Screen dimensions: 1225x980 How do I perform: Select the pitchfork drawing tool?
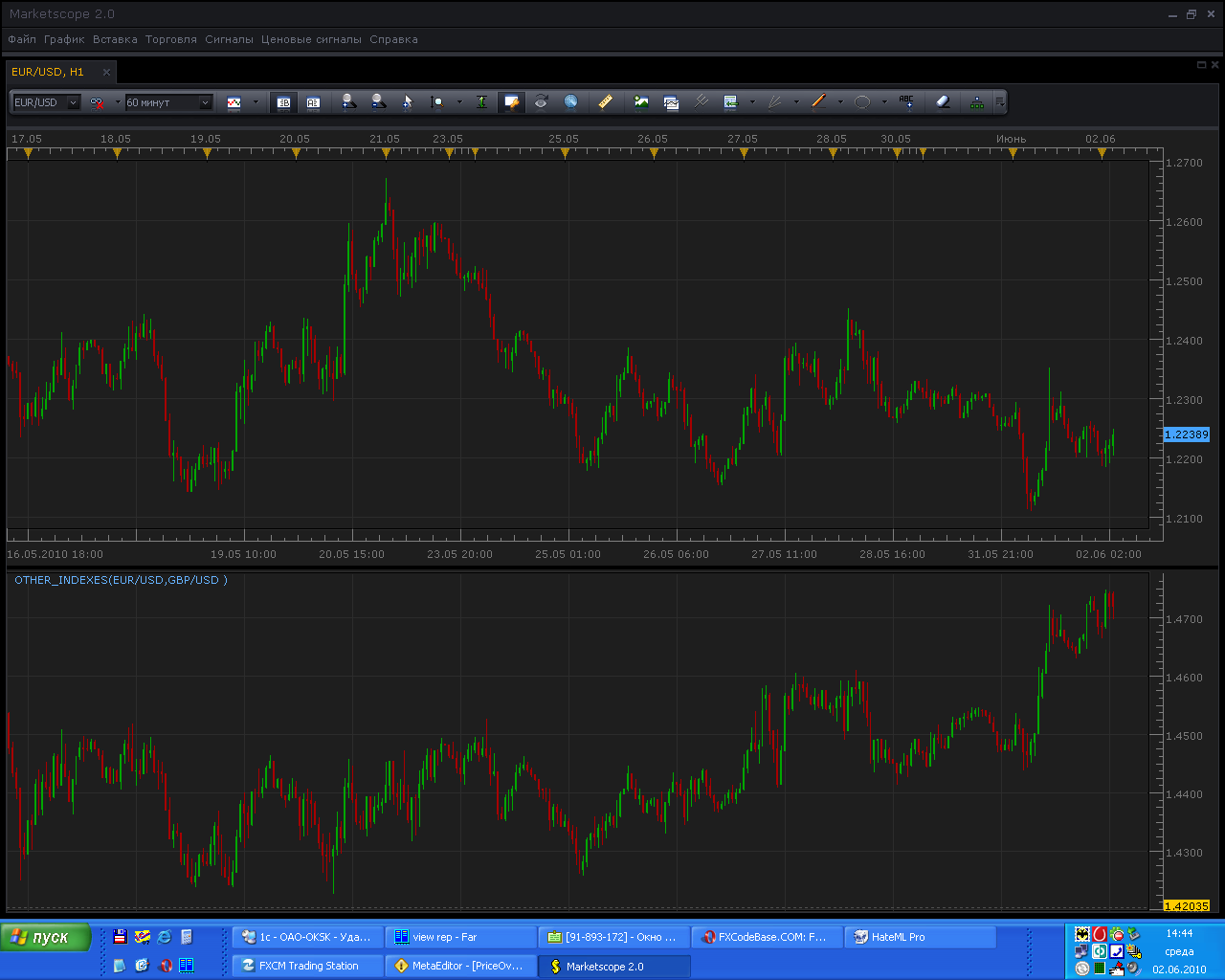tap(701, 101)
